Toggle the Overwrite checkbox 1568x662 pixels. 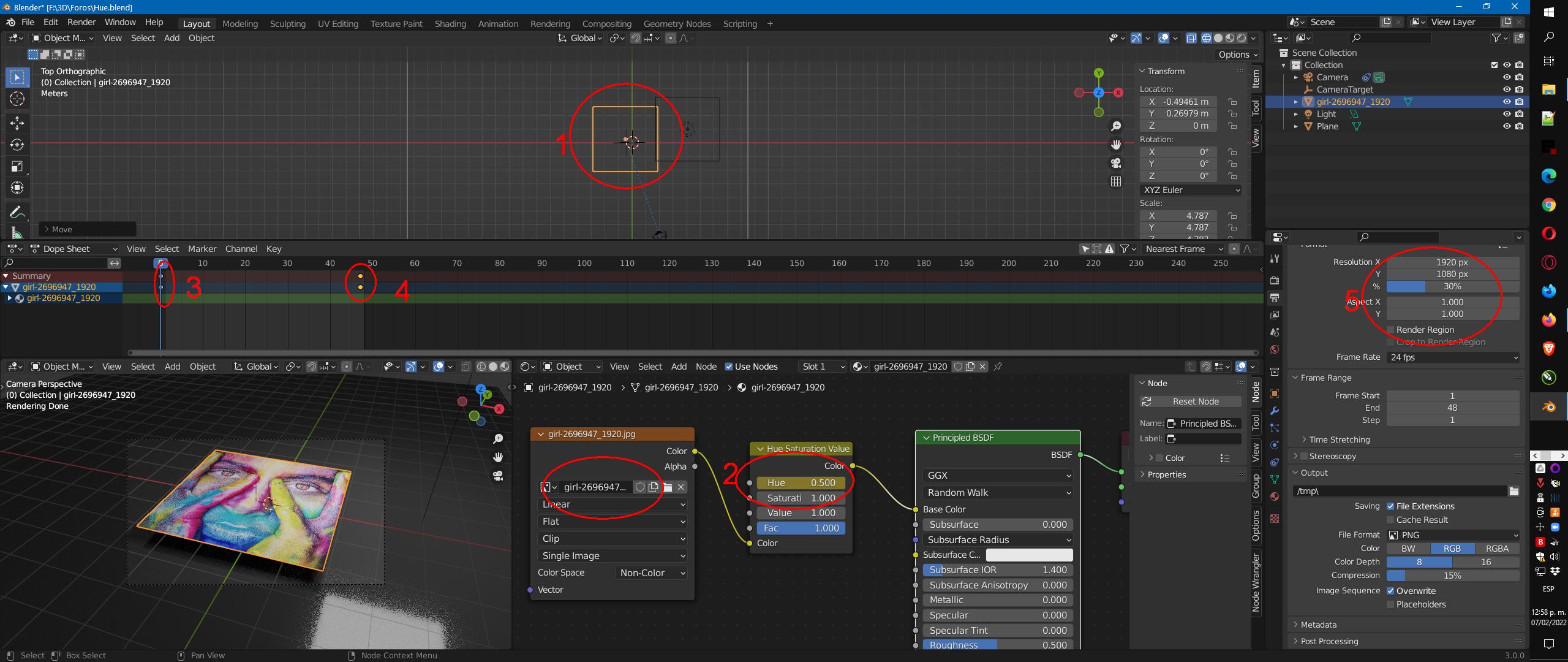click(x=1390, y=591)
